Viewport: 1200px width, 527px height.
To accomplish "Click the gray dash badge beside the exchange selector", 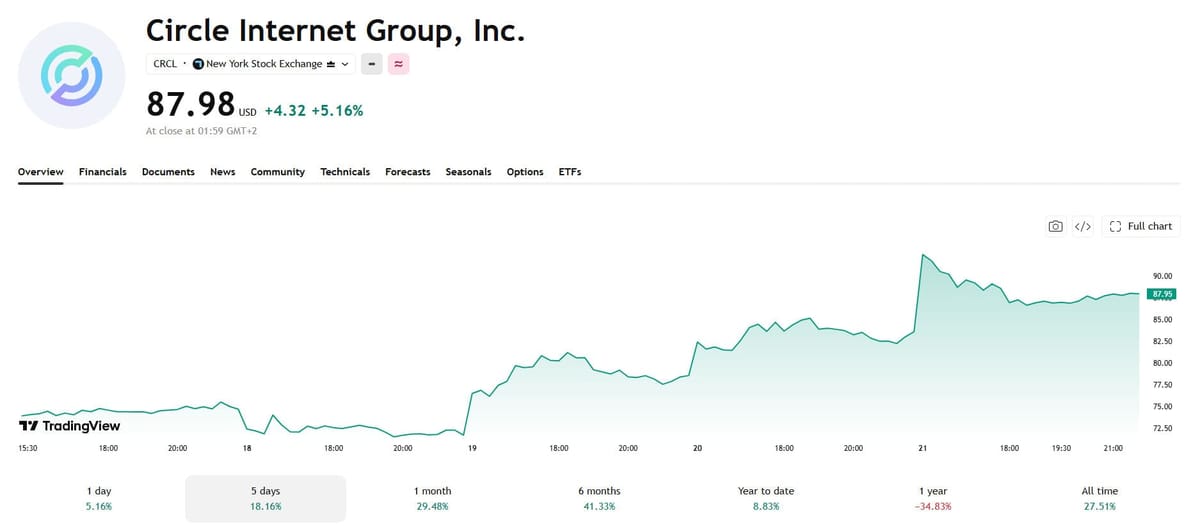I will (372, 64).
